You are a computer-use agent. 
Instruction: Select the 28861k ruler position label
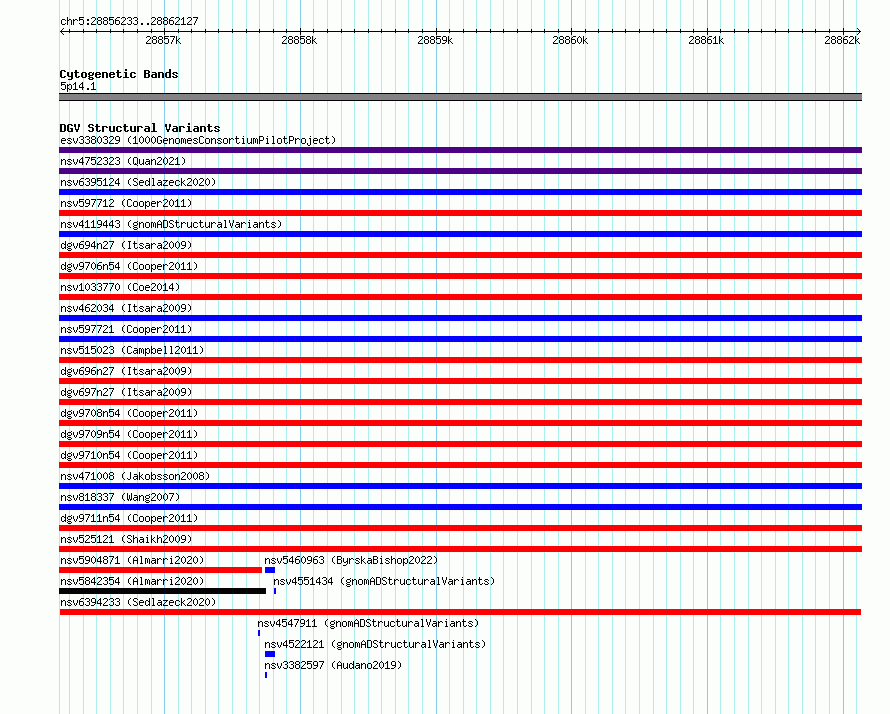[x=706, y=41]
